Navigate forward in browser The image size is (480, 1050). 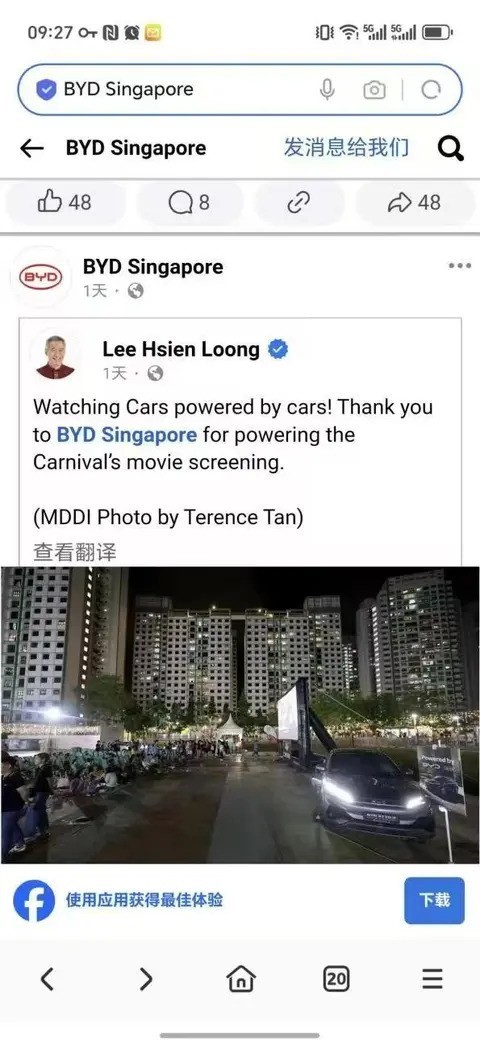point(145,979)
